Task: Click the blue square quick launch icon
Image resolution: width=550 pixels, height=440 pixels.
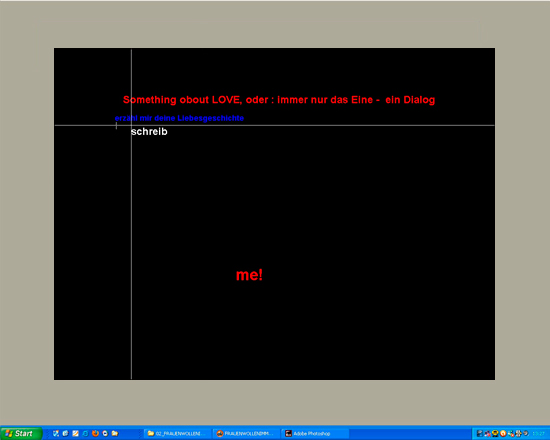Action: [85, 434]
